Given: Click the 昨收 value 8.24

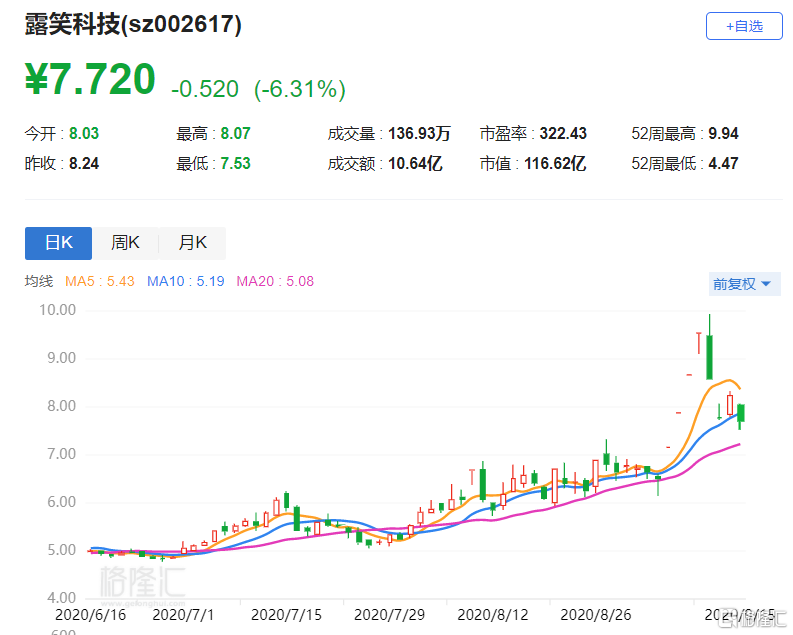Looking at the screenshot, I should click(84, 163).
